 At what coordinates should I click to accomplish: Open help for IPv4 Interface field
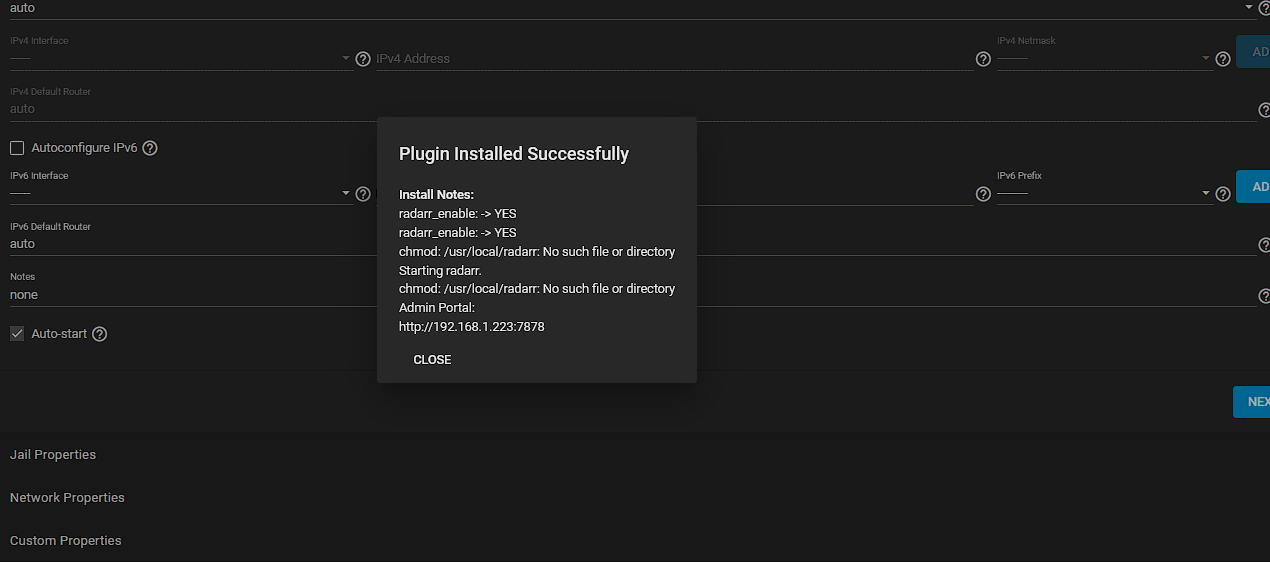pos(363,59)
